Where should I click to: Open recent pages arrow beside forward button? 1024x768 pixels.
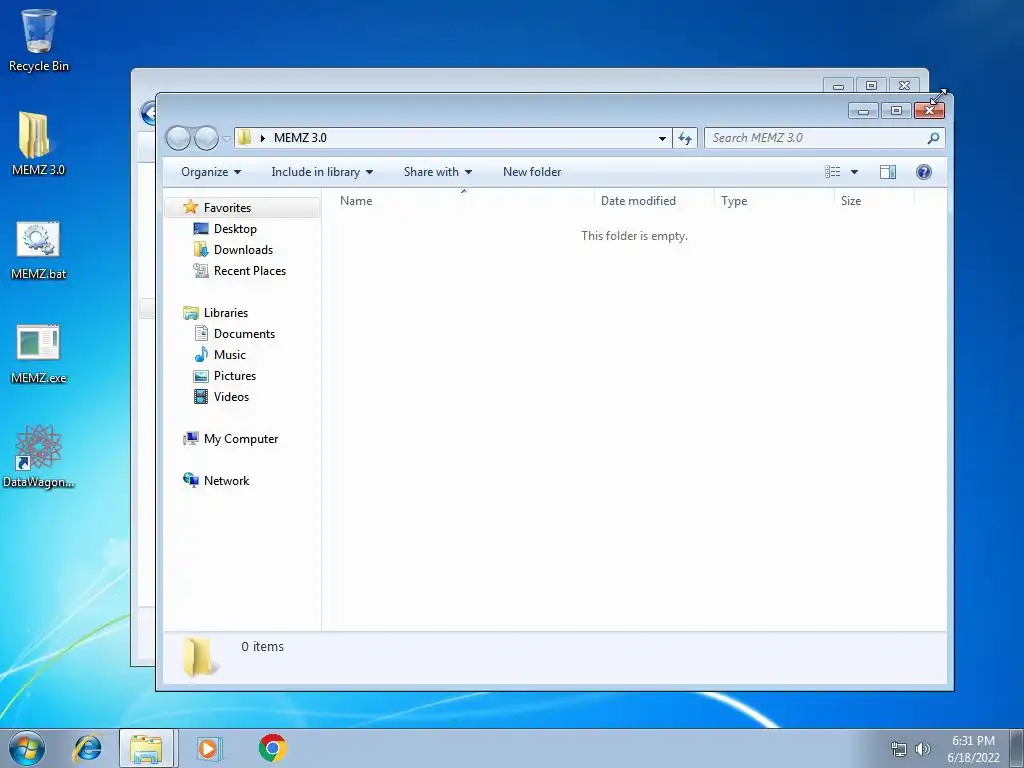click(226, 138)
